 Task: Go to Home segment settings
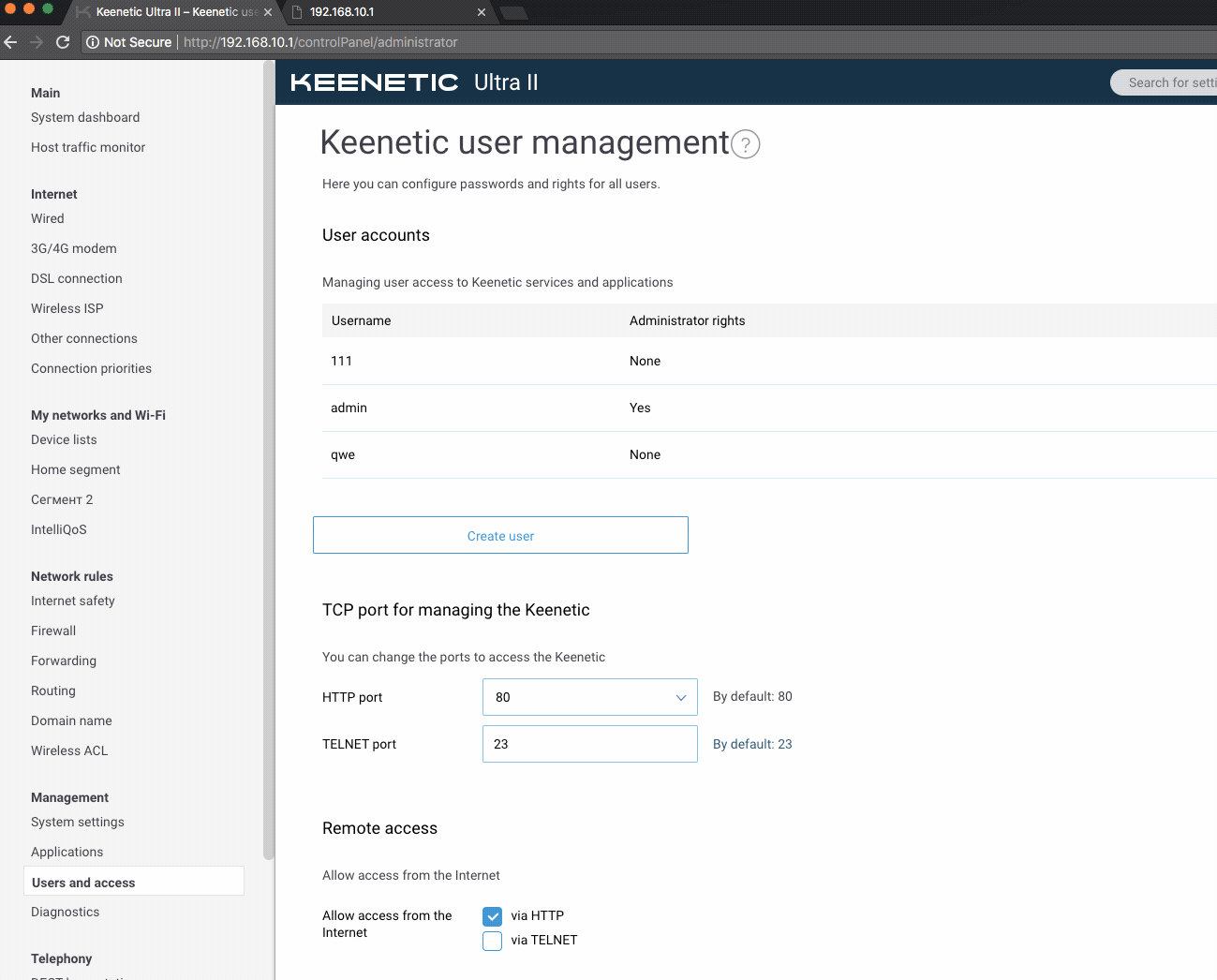coord(76,469)
